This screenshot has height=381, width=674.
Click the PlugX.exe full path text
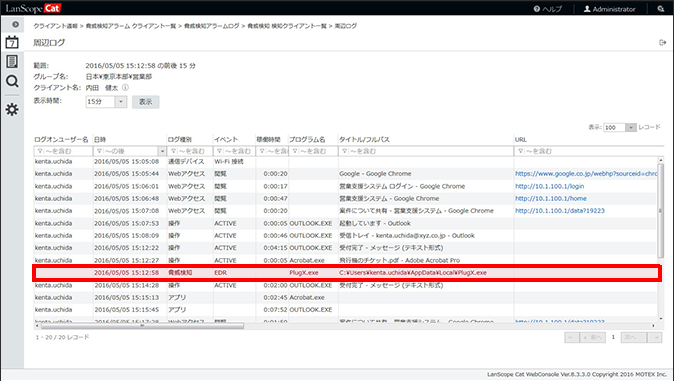pyautogui.click(x=413, y=273)
